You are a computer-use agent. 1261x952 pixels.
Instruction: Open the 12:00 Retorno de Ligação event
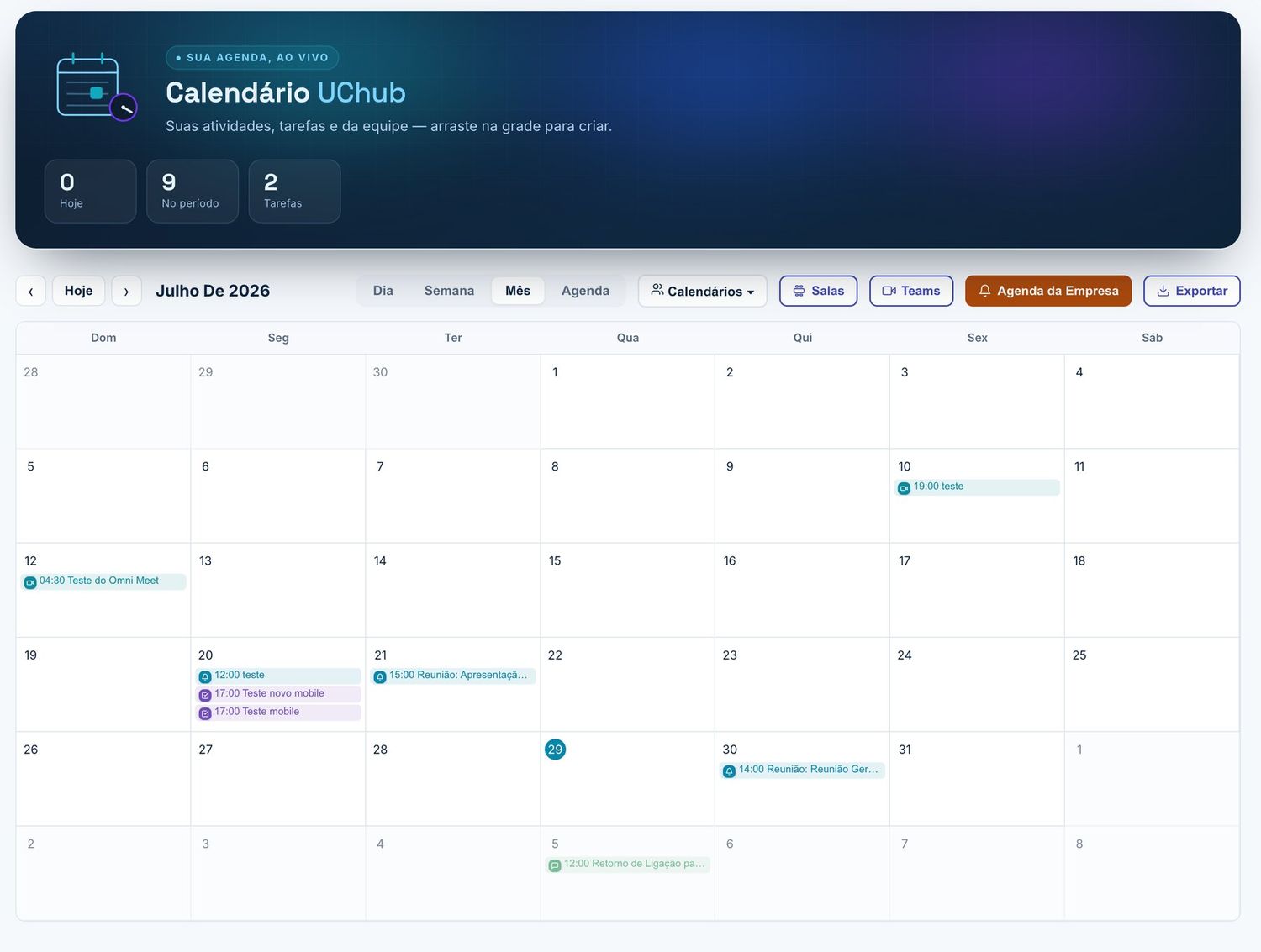628,865
